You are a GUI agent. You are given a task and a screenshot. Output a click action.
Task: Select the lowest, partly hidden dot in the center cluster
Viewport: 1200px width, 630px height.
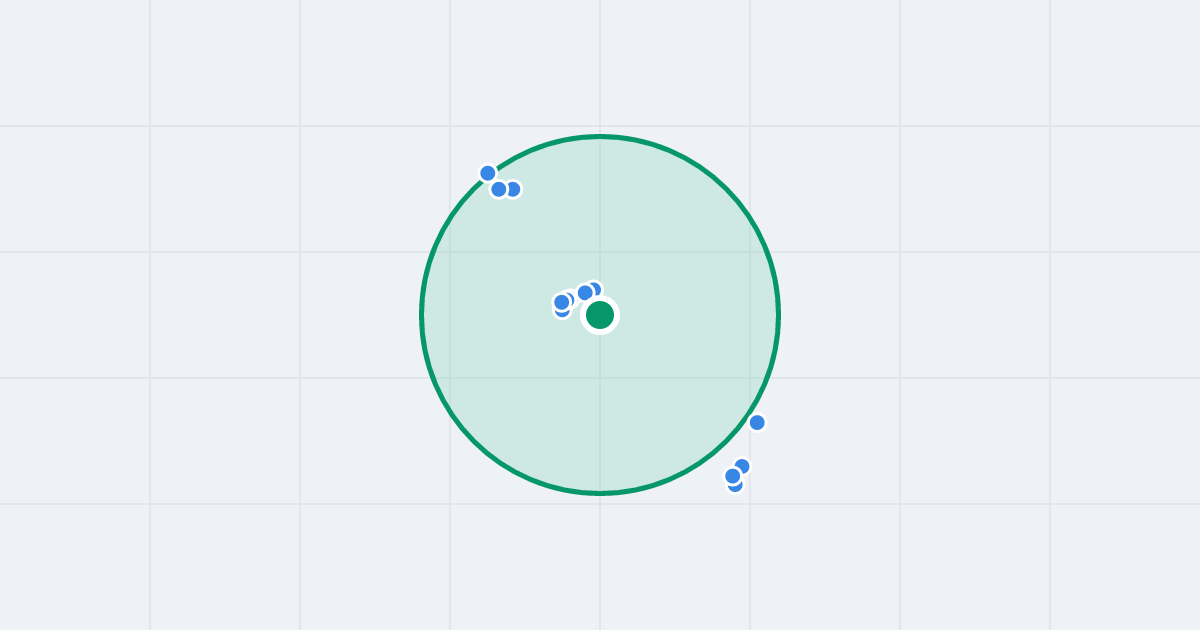(562, 312)
